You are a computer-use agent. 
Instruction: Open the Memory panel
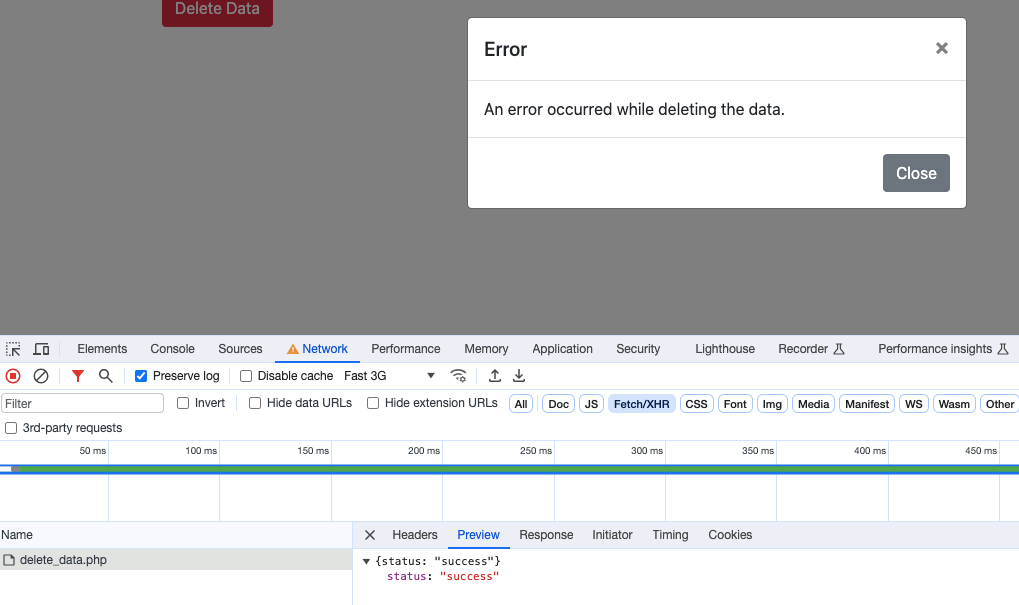point(486,349)
